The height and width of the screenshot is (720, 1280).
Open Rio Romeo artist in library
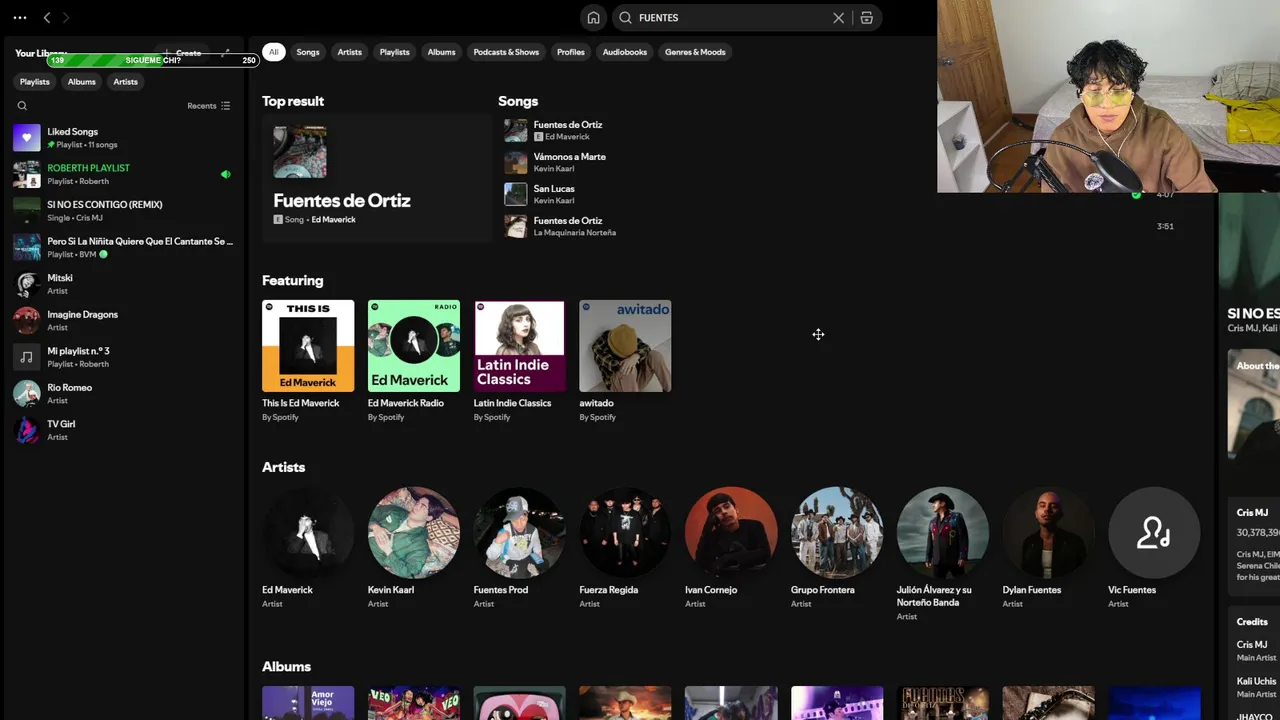tap(124, 393)
